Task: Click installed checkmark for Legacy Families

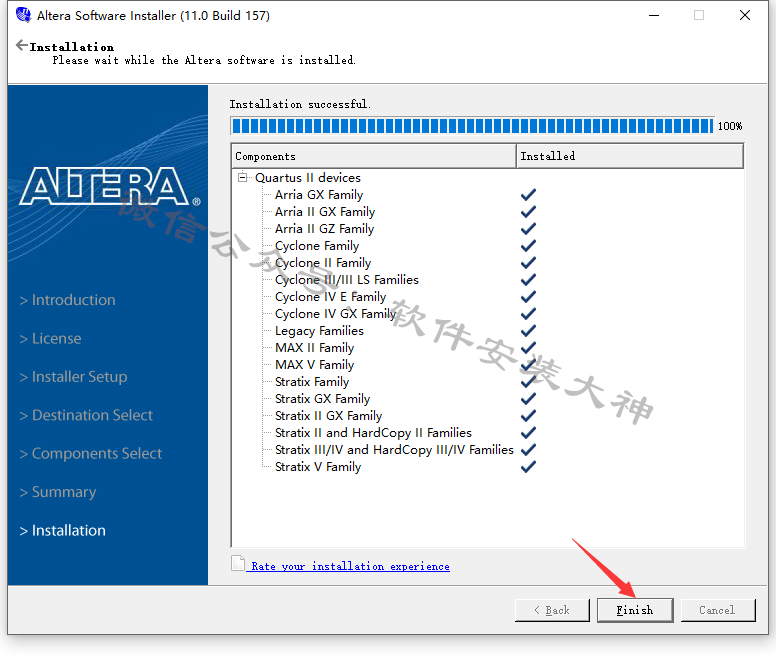Action: click(x=528, y=331)
